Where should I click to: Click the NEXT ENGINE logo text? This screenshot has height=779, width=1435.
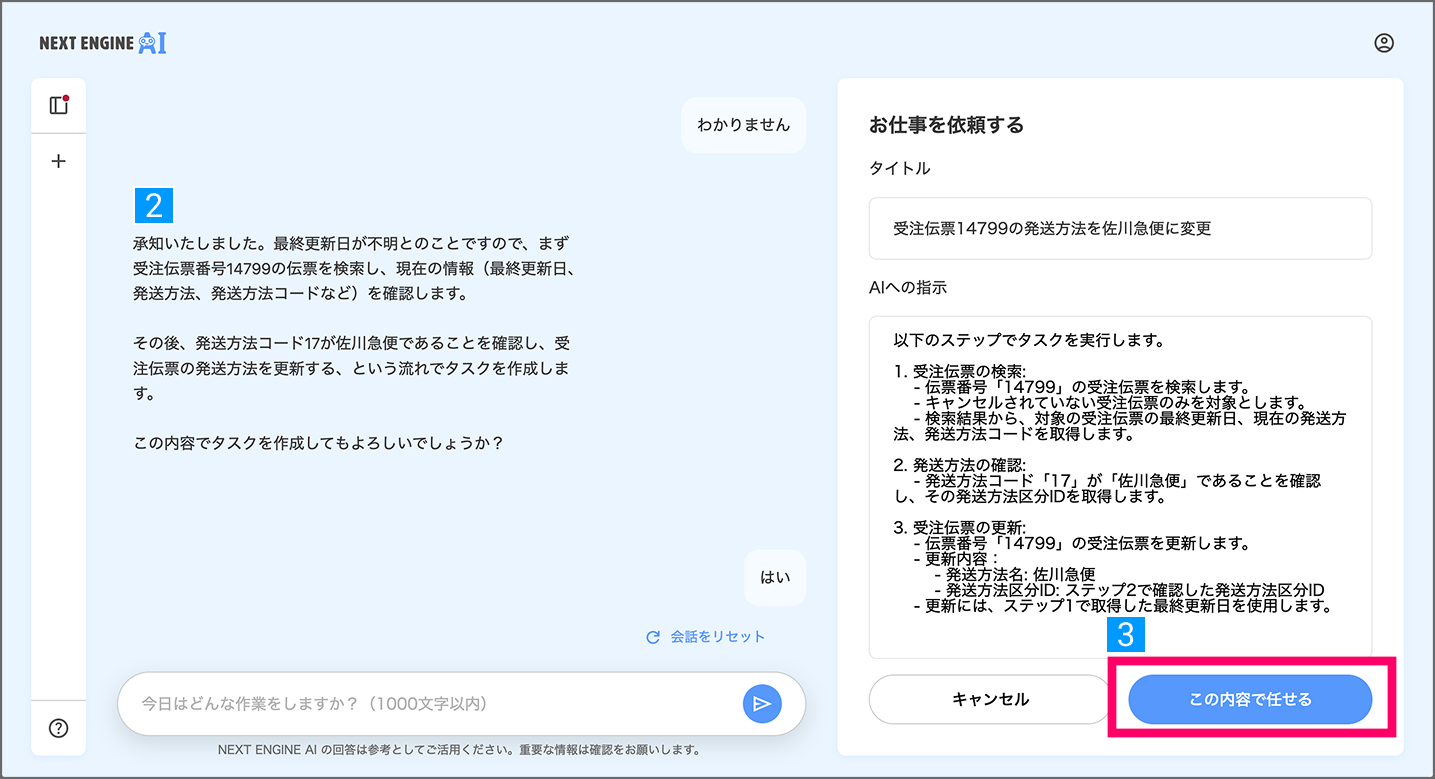click(x=86, y=44)
